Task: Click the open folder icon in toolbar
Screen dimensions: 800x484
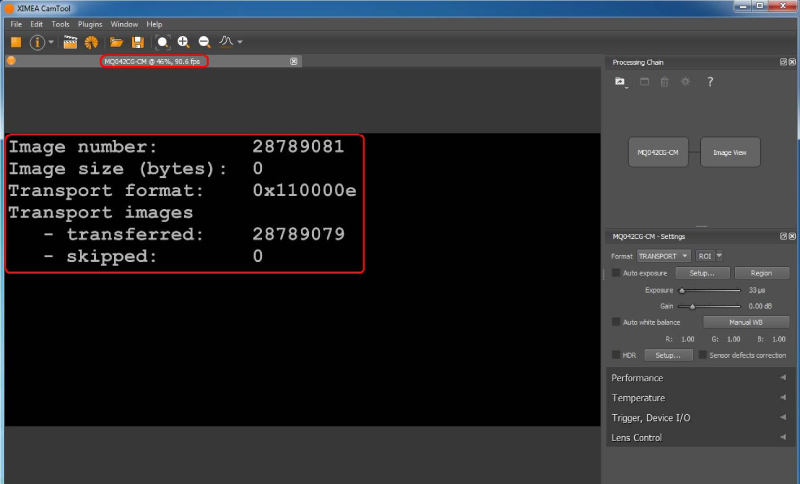Action: (x=117, y=42)
